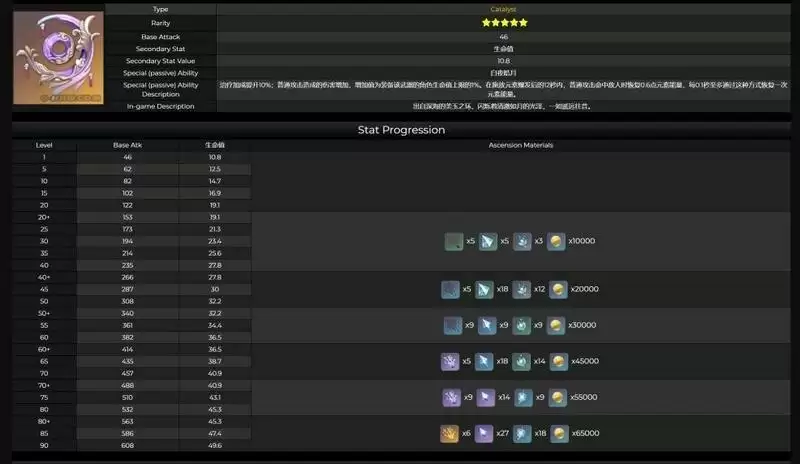
Task: Select the first material icon in the x30000 row
Action: (x=450, y=325)
